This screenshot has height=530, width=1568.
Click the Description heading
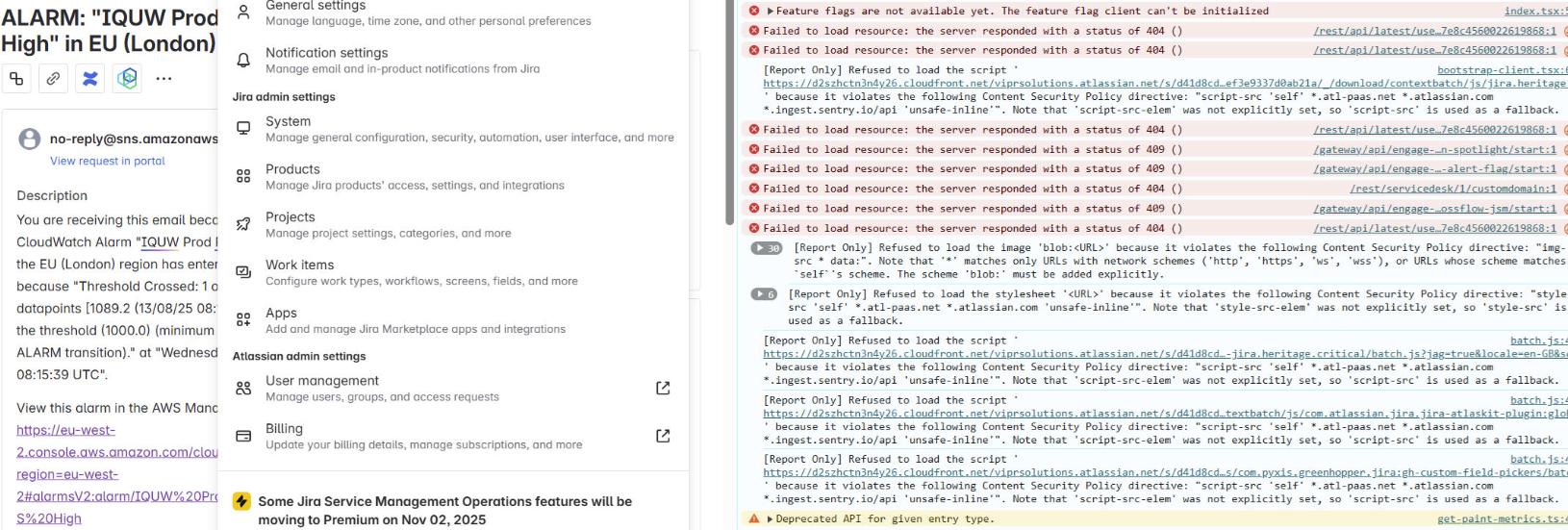pyautogui.click(x=52, y=195)
